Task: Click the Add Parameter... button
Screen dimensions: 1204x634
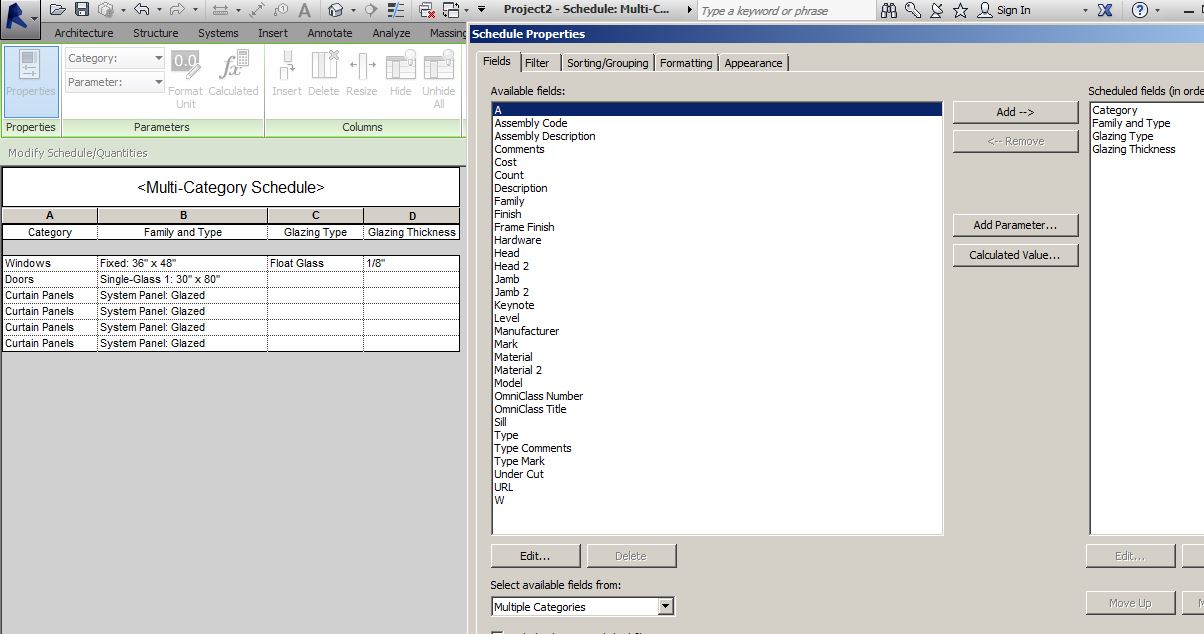Action: [x=1016, y=225]
